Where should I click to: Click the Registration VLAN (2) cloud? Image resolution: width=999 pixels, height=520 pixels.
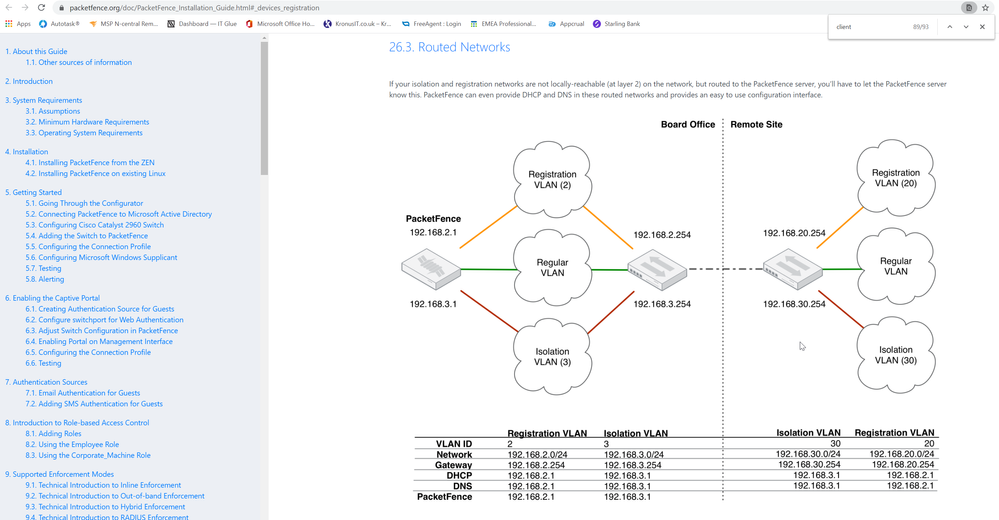pos(552,179)
